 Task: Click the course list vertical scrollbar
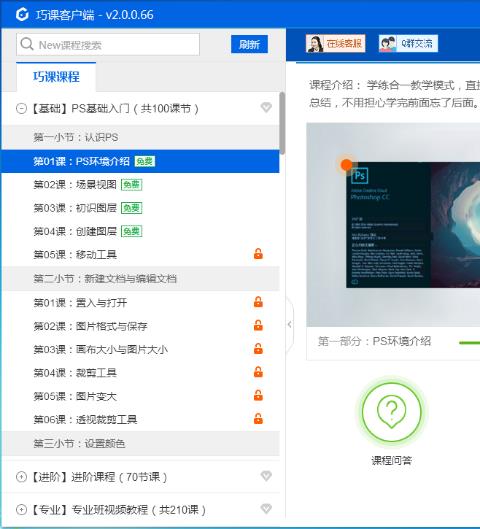pos(282,123)
